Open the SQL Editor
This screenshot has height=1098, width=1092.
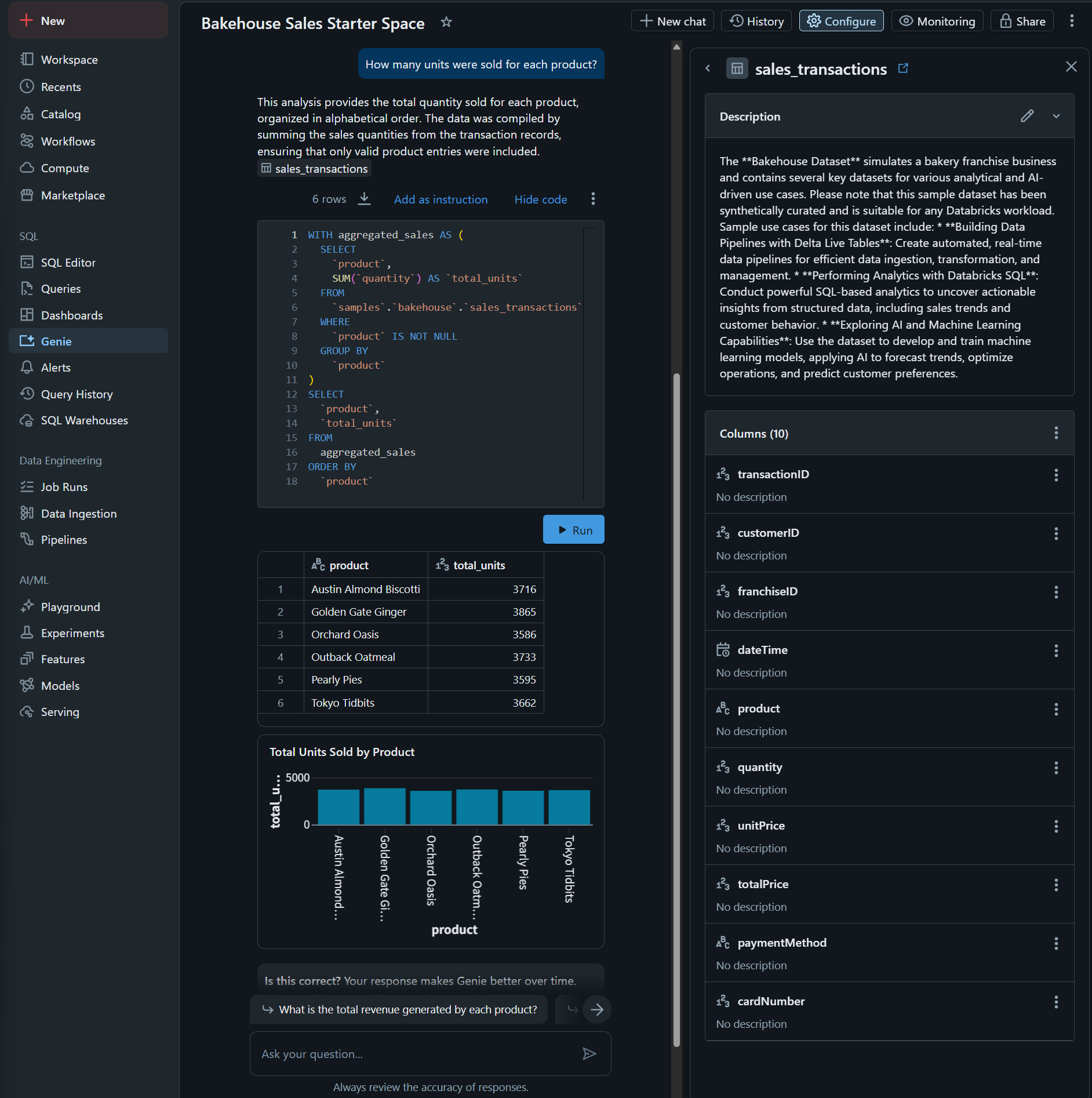tap(88, 263)
